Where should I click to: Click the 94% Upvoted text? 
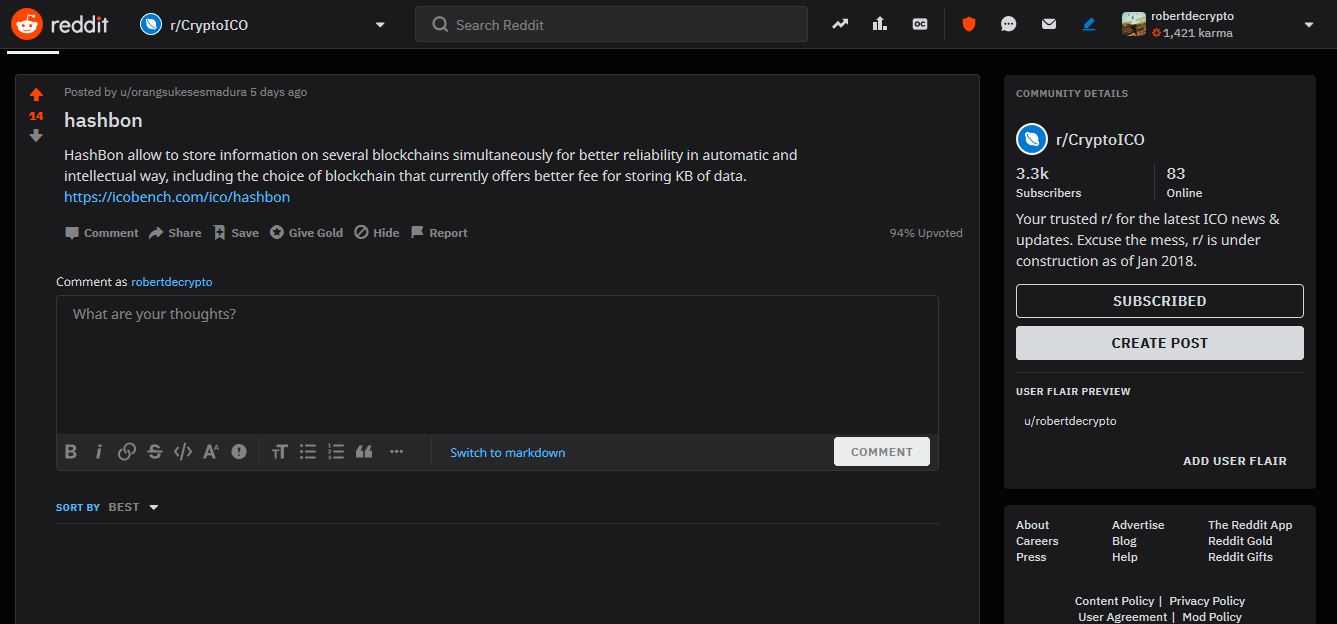(926, 233)
